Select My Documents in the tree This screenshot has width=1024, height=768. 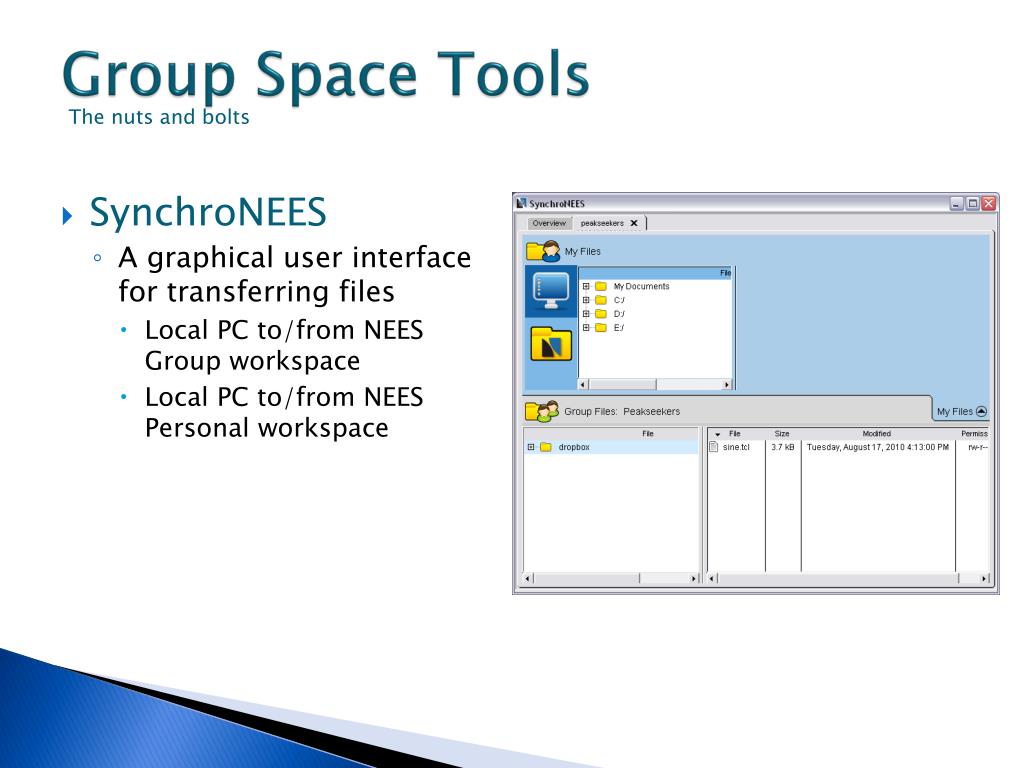641,286
